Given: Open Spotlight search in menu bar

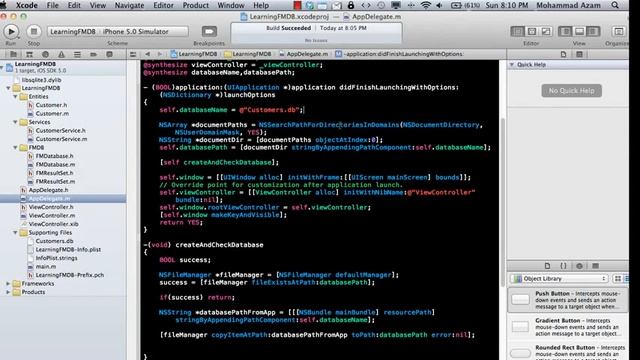Looking at the screenshot, I should [x=615, y=5].
